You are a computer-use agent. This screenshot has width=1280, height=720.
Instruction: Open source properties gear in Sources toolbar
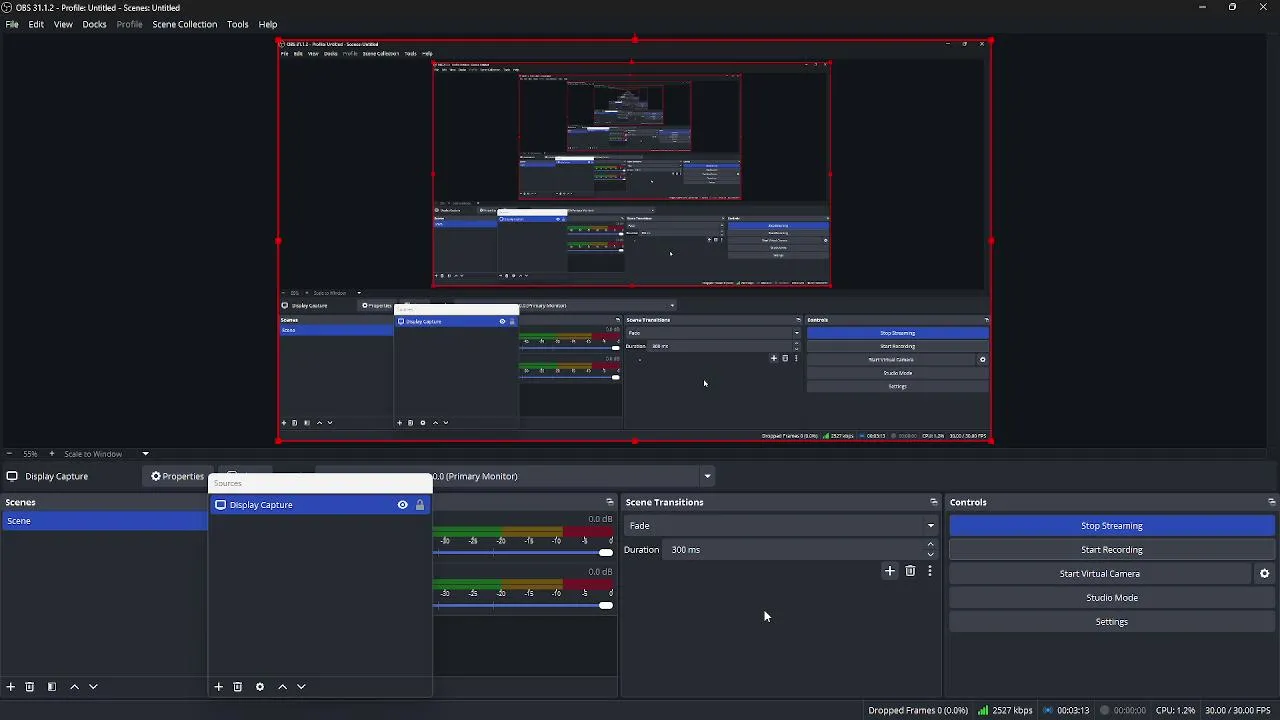click(260, 687)
